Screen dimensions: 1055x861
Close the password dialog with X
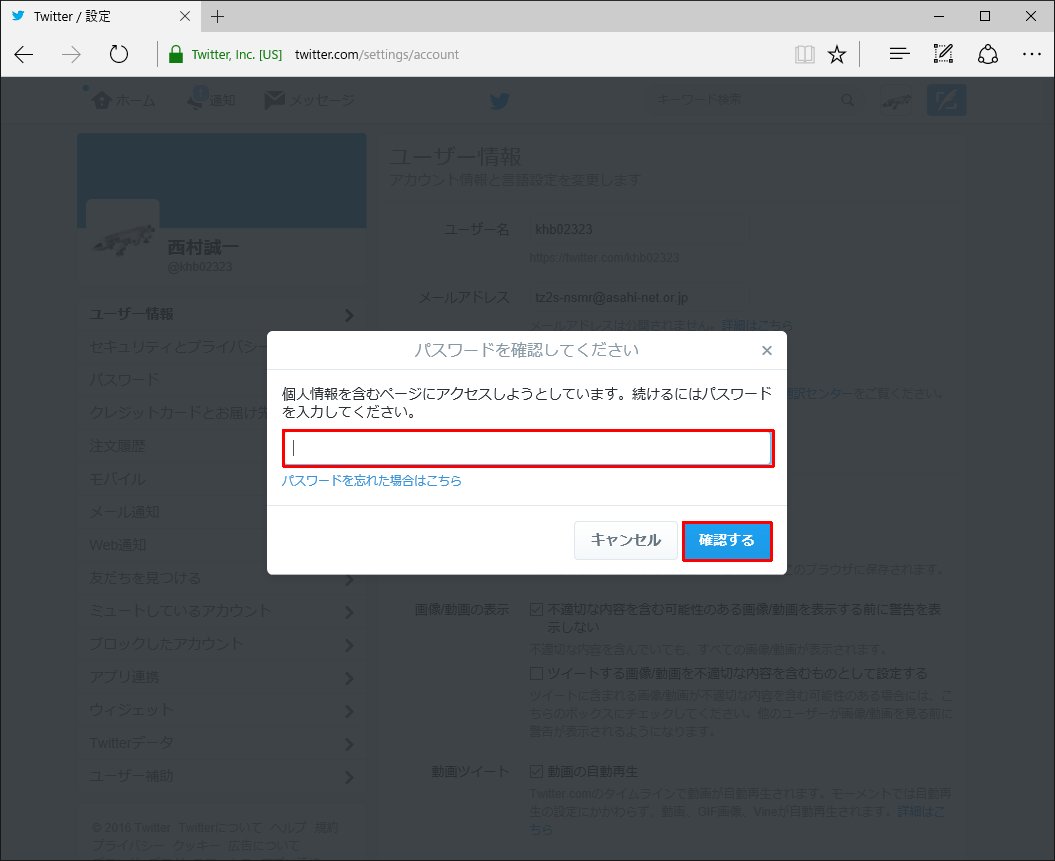766,350
